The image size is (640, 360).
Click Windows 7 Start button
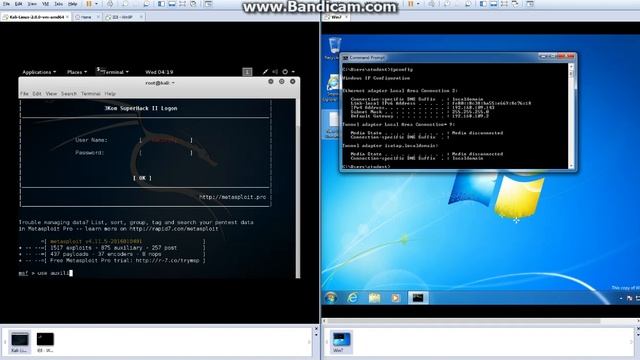point(331,298)
